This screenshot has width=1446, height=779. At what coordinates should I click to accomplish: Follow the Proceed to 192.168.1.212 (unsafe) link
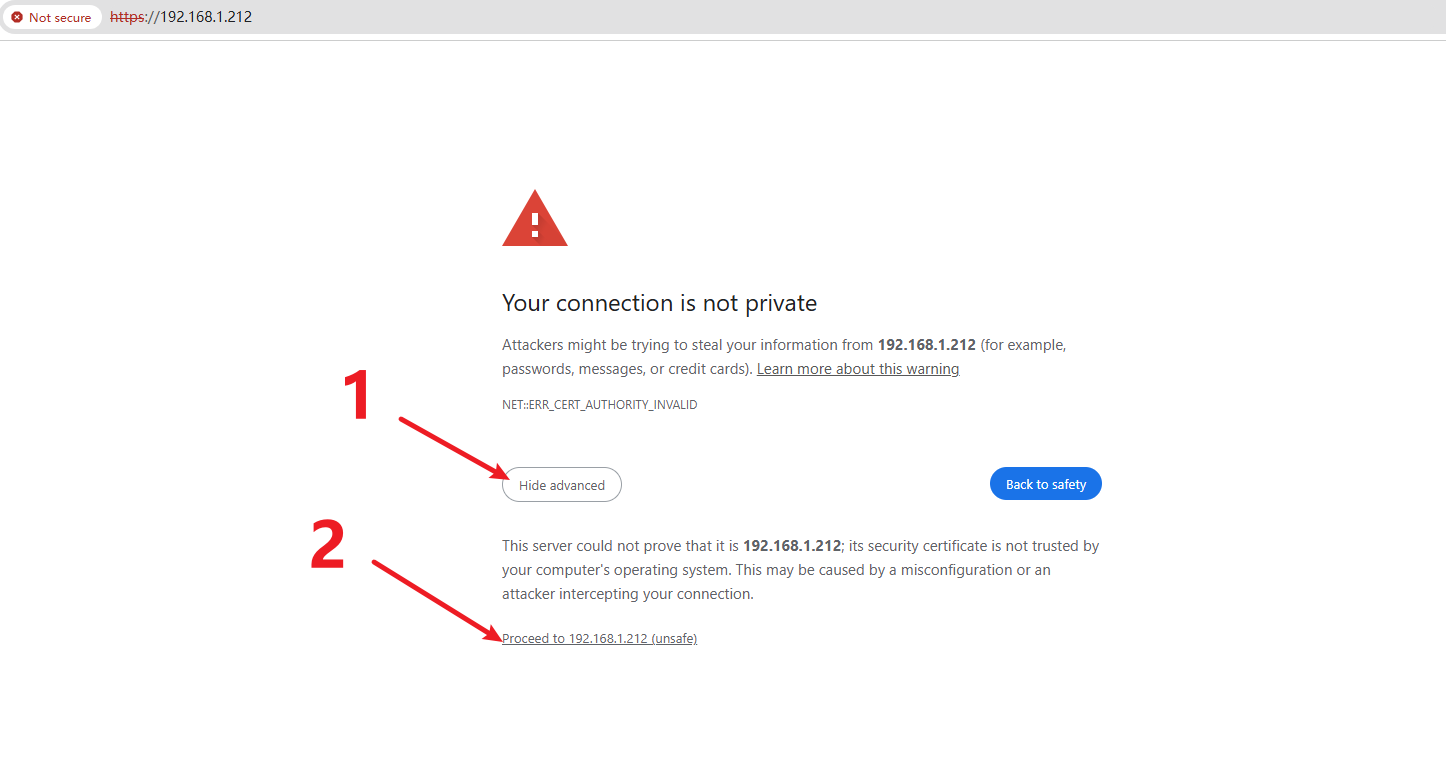coord(599,639)
